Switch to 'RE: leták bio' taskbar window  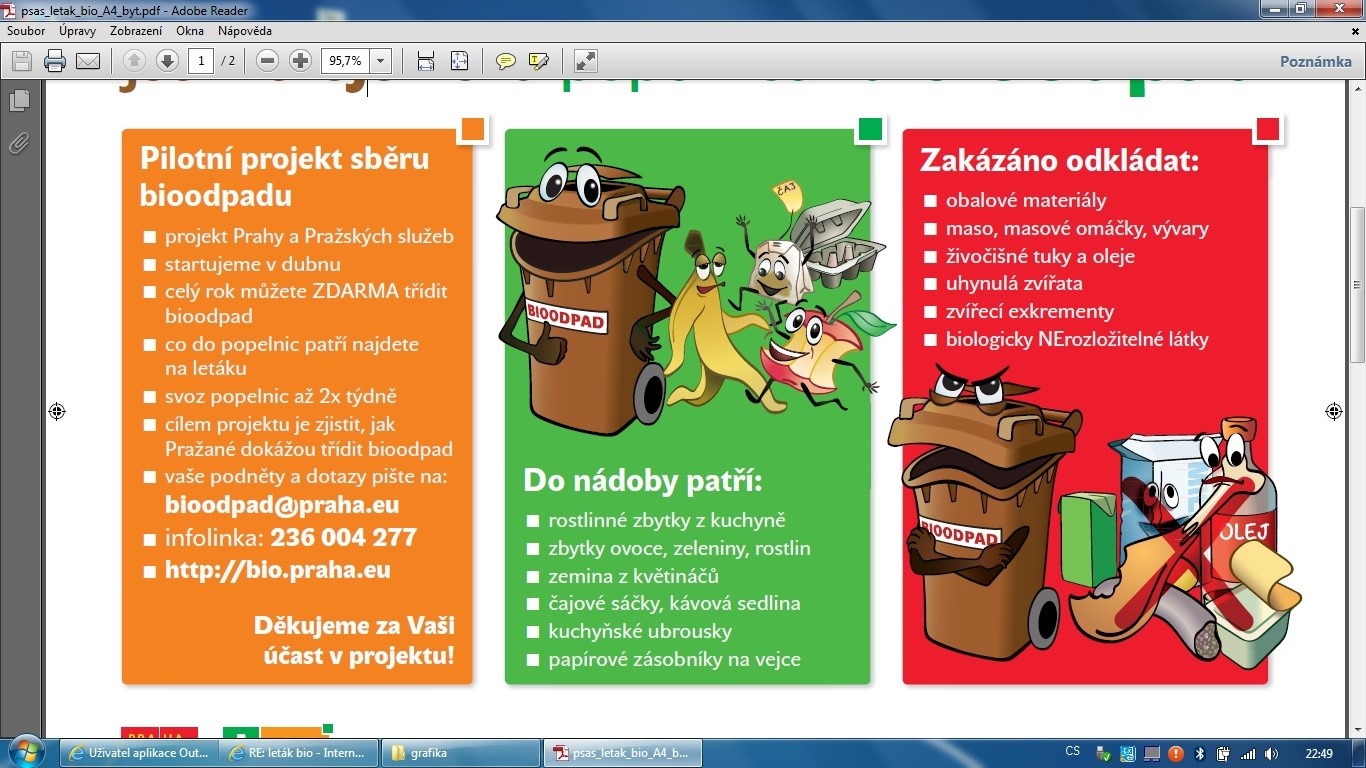pos(300,753)
